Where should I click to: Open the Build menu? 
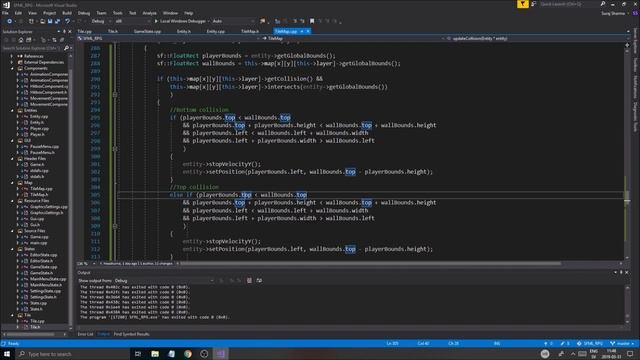pos(67,13)
